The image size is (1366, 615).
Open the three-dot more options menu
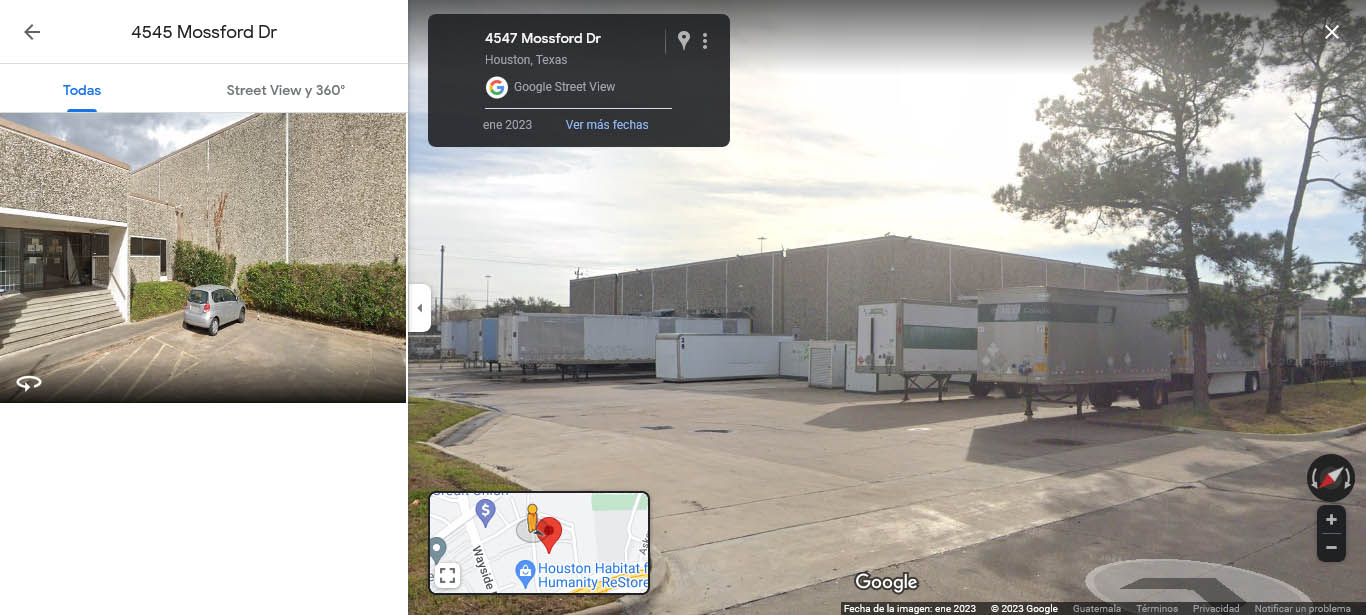click(705, 41)
